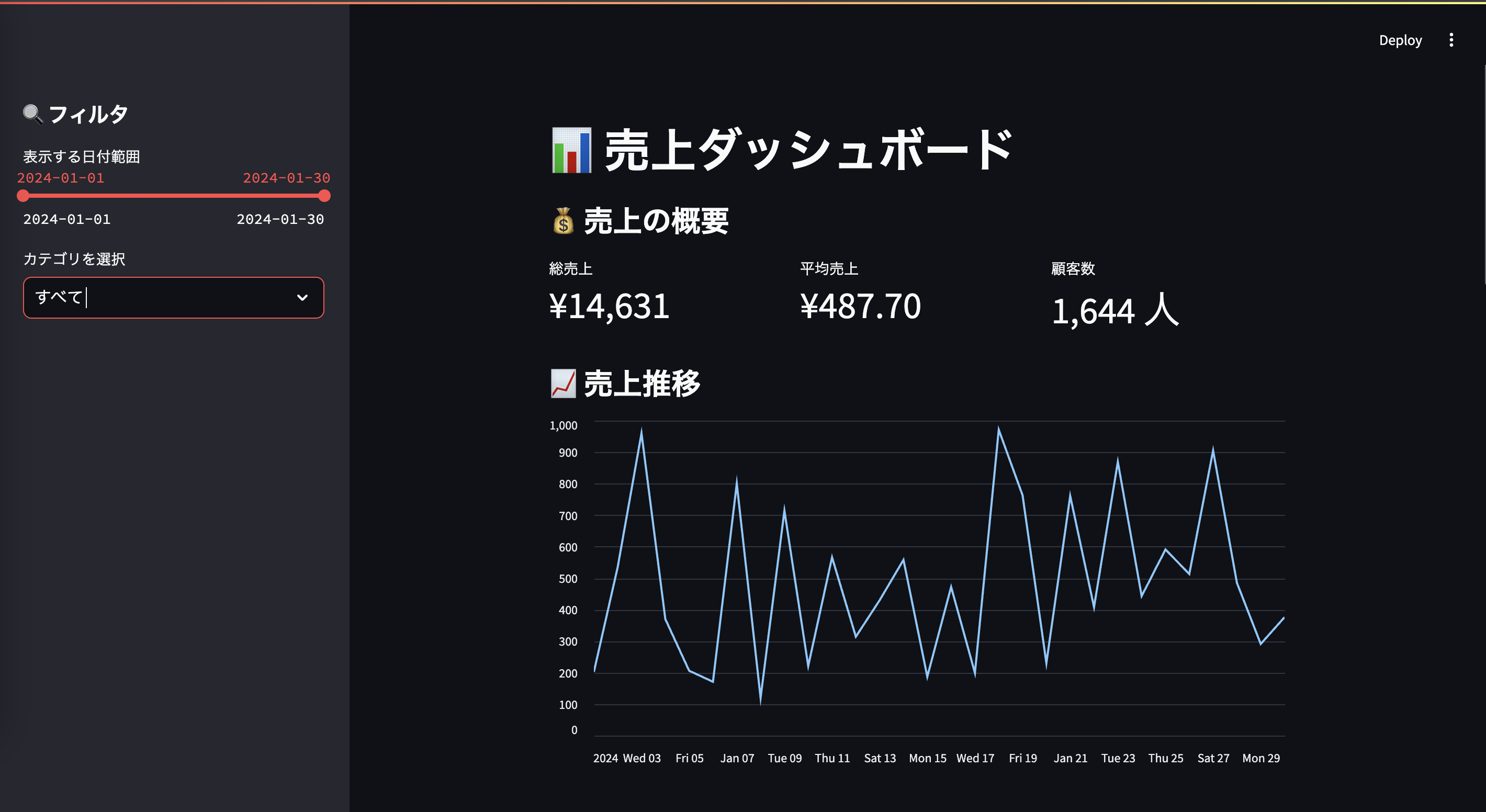Click the 売上推移 section heading

point(640,384)
